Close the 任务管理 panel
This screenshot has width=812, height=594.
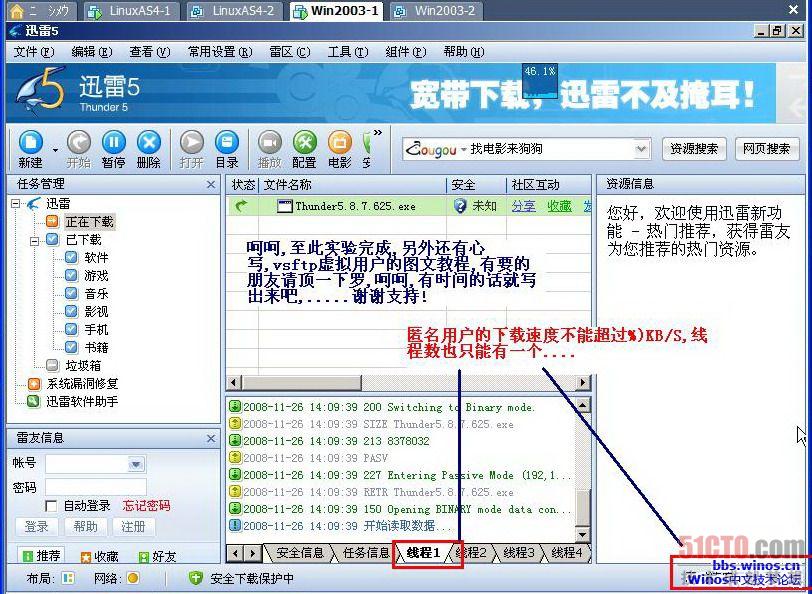click(x=211, y=184)
